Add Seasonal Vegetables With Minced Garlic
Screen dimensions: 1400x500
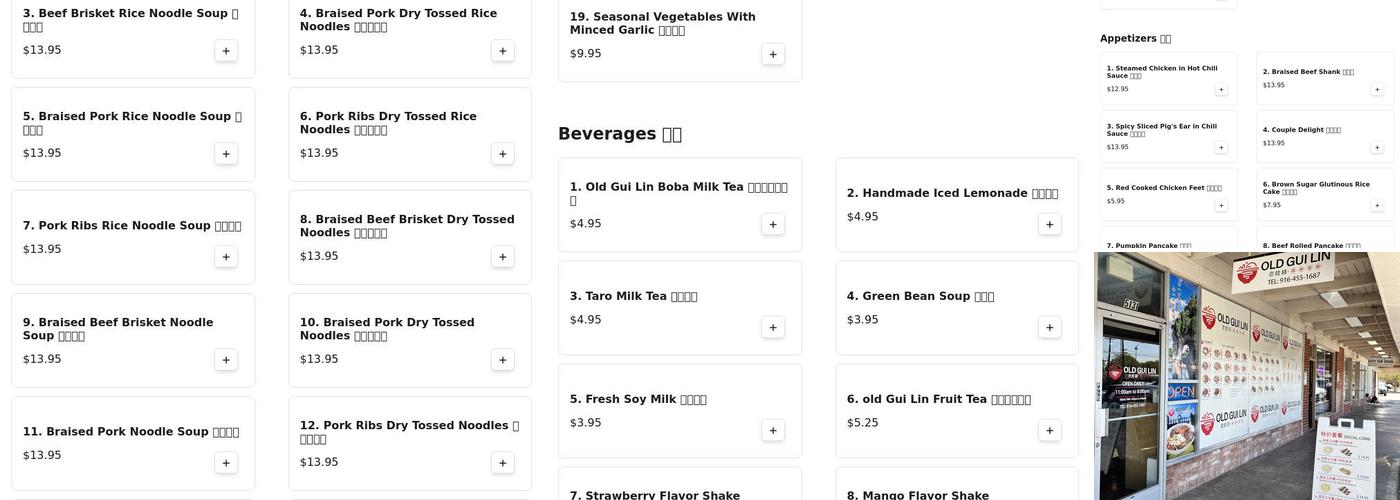coord(773,54)
